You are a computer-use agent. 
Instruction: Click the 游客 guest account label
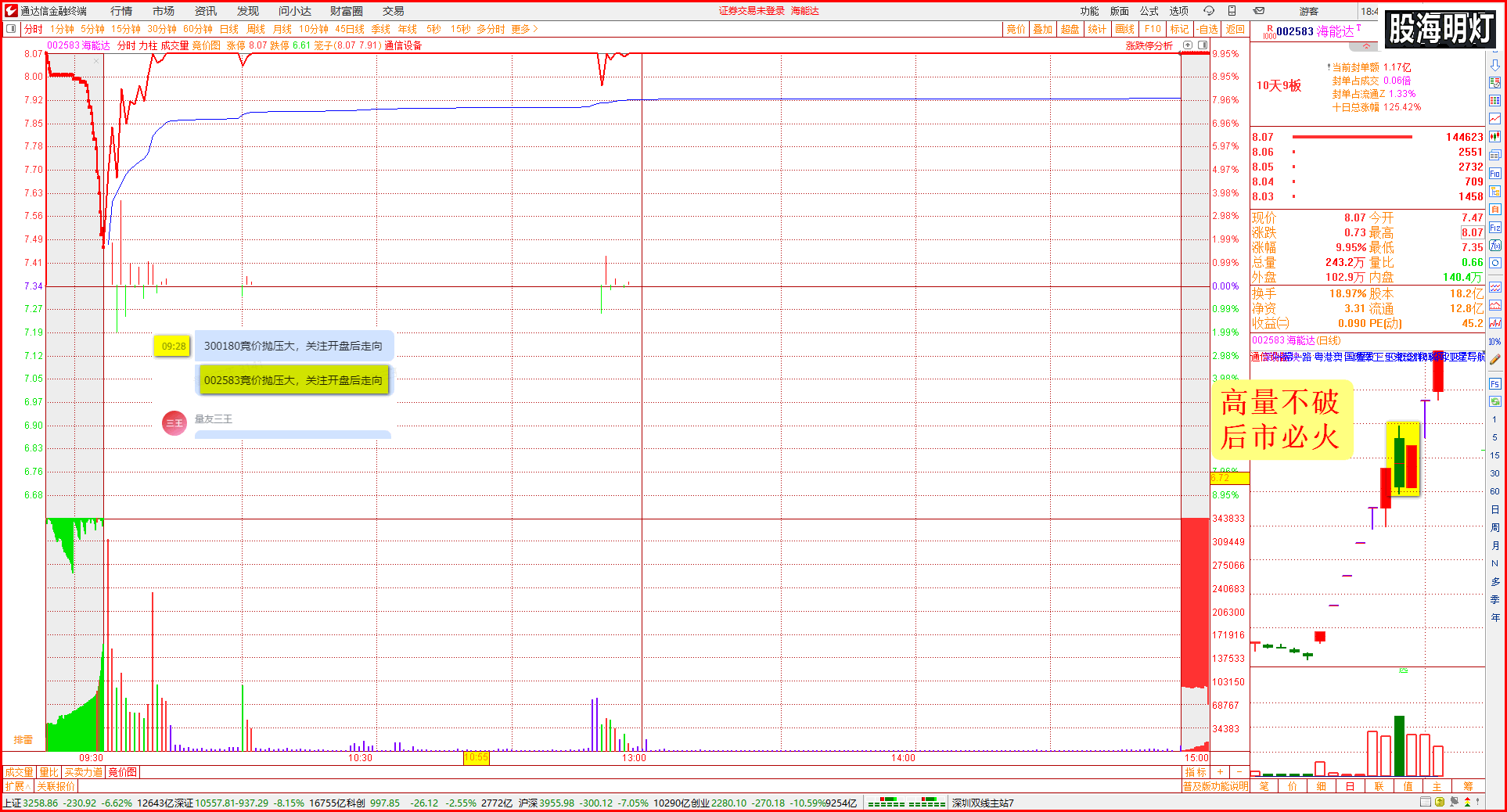(x=1309, y=11)
